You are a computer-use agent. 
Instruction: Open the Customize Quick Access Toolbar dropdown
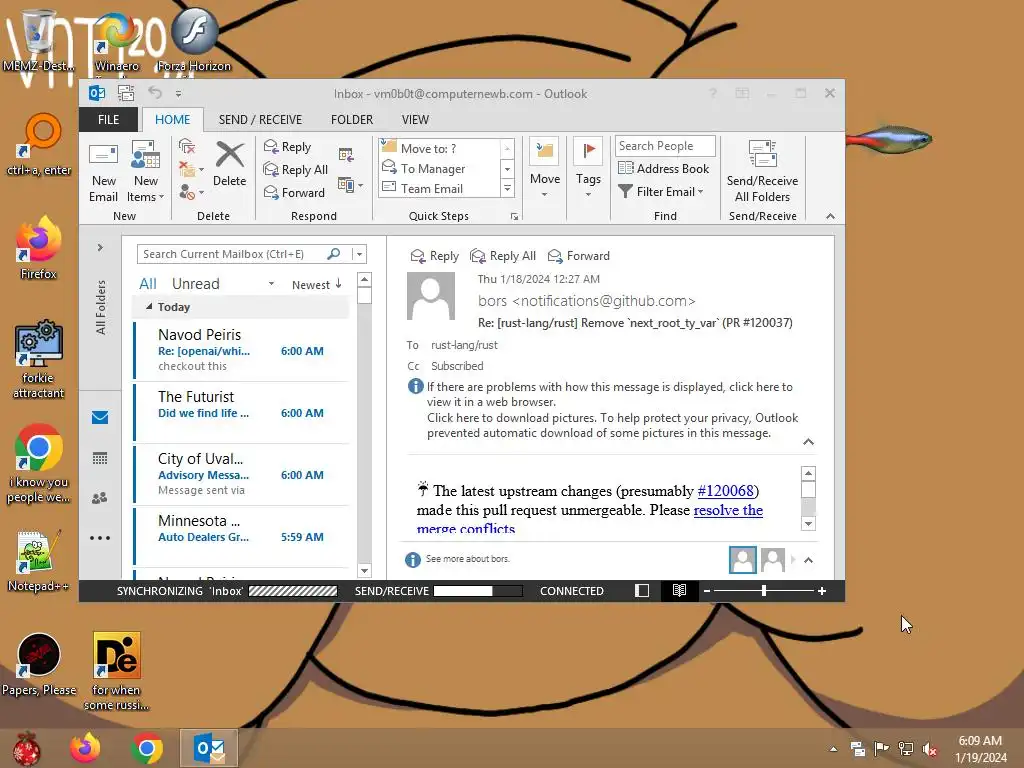178,94
